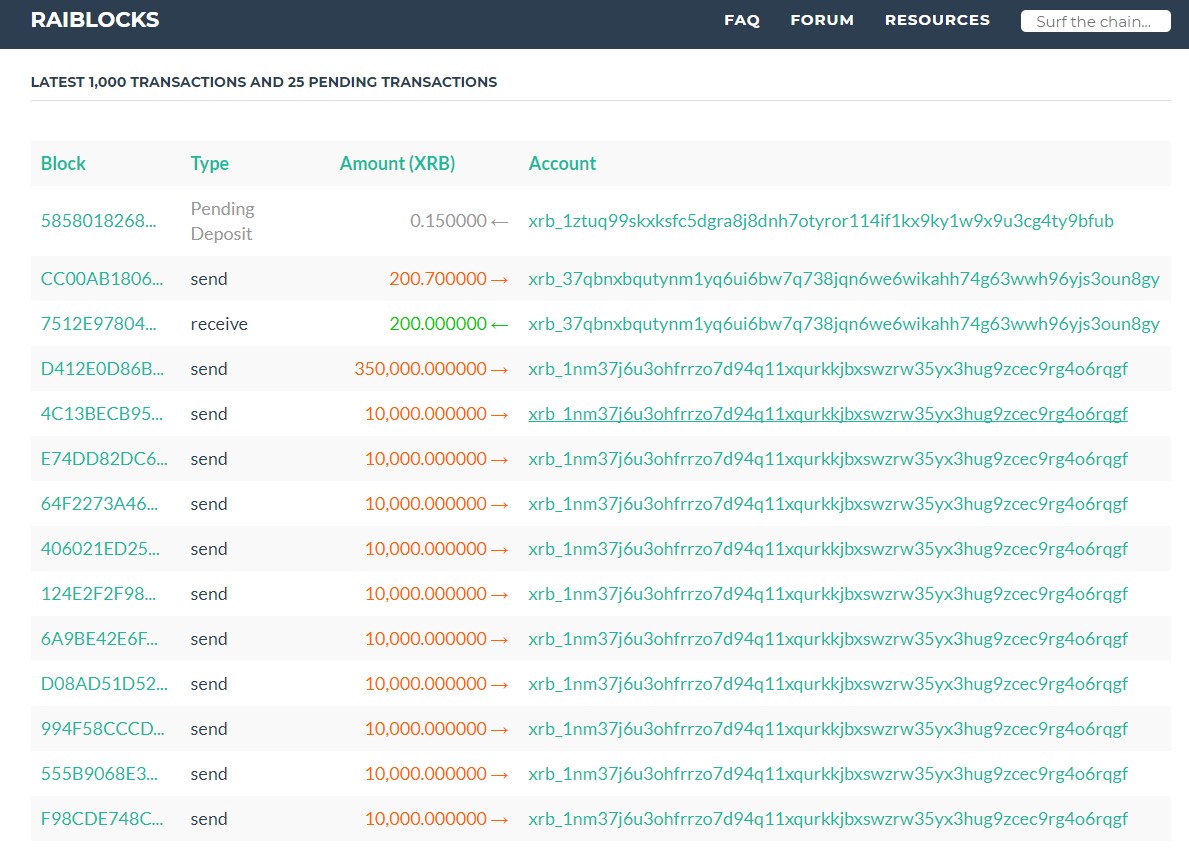The image size is (1189, 850).
Task: Open account xrb_1ztuq99skxksfc5dgra8j8dnh7otyror114if1kx9ky1w9x9u3cg4ty9bfub
Action: [x=821, y=221]
